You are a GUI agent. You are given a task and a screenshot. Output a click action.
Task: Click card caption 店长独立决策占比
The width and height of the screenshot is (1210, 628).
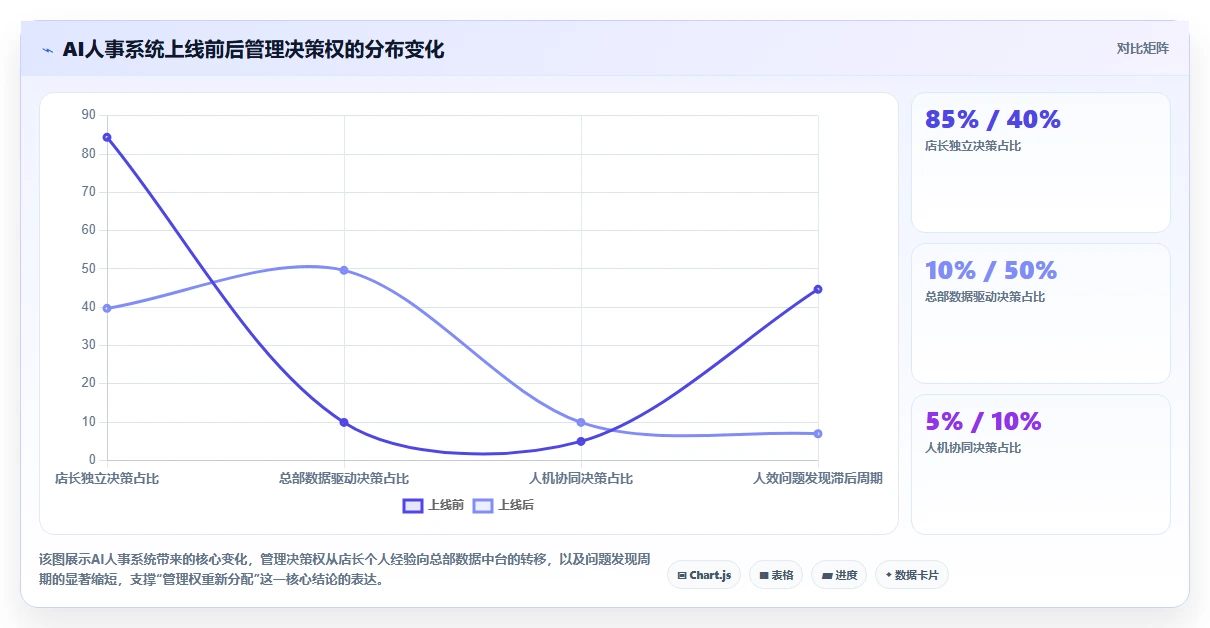[x=973, y=146]
